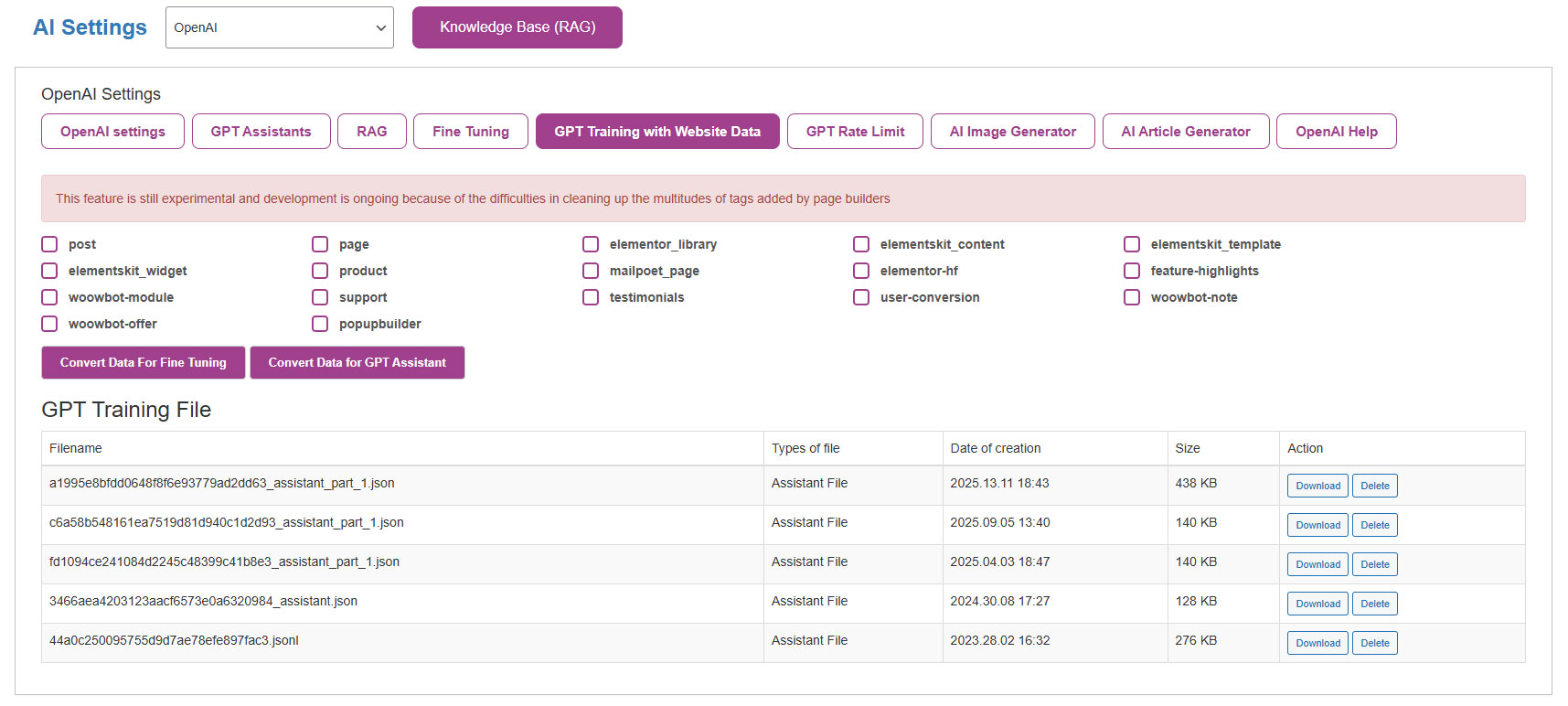Check the elementor_library option
1568x706 pixels.
pyautogui.click(x=591, y=244)
